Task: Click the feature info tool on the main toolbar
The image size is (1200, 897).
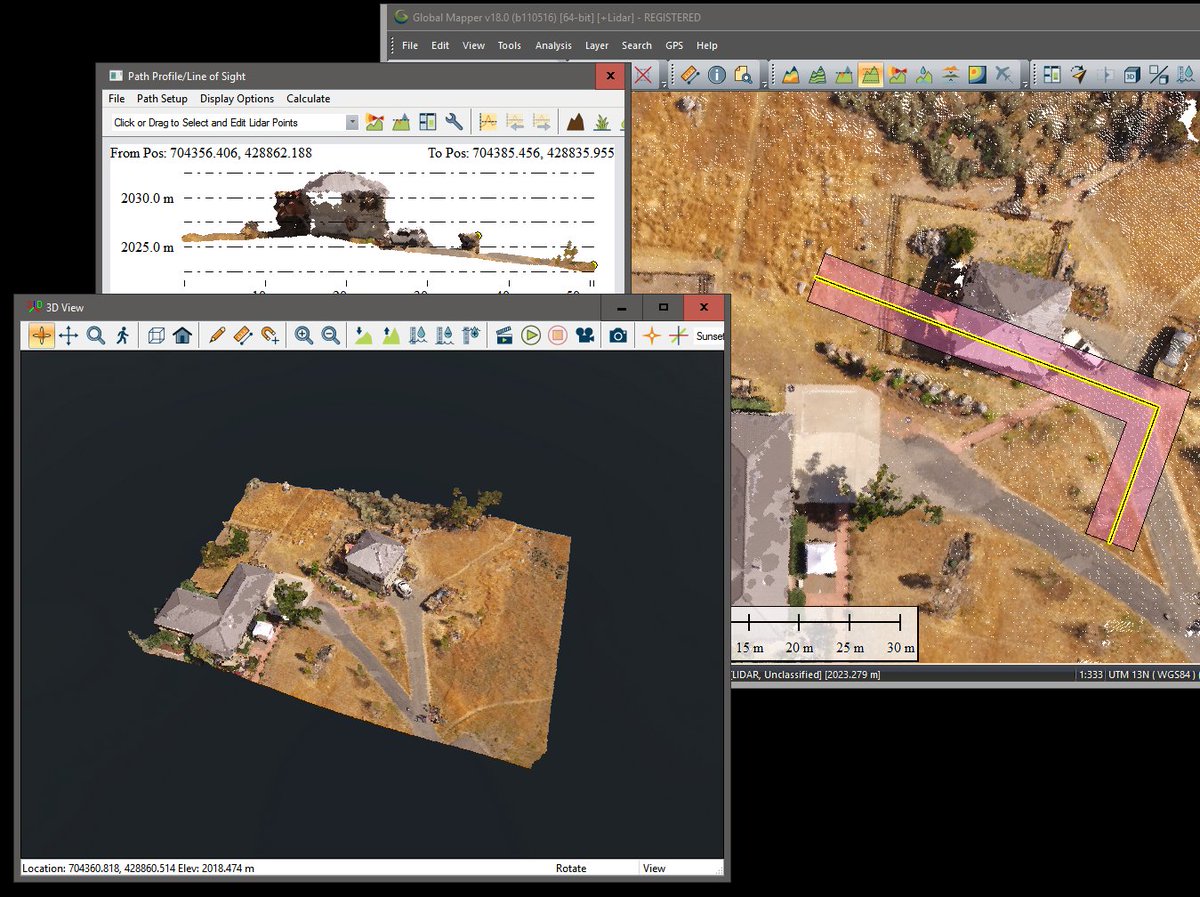Action: 716,74
